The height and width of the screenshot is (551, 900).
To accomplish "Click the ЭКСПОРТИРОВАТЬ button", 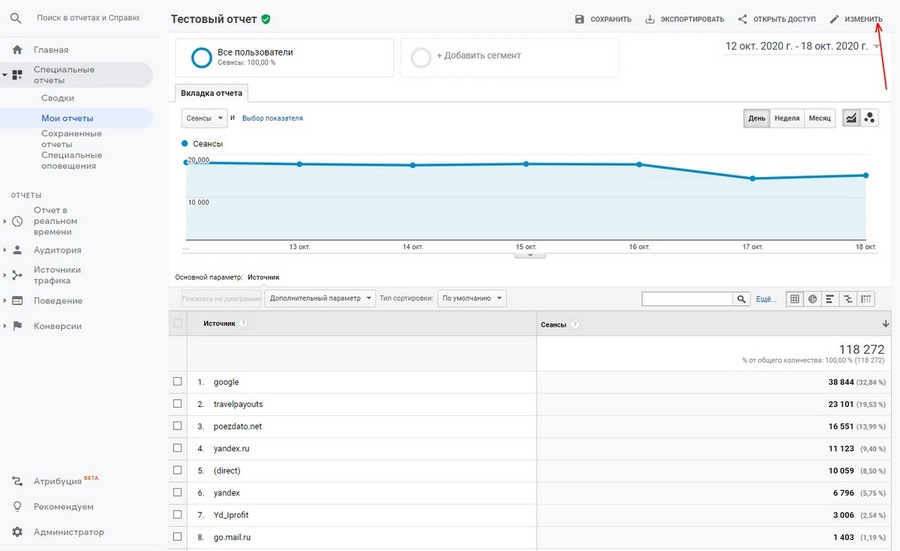I will 685,19.
